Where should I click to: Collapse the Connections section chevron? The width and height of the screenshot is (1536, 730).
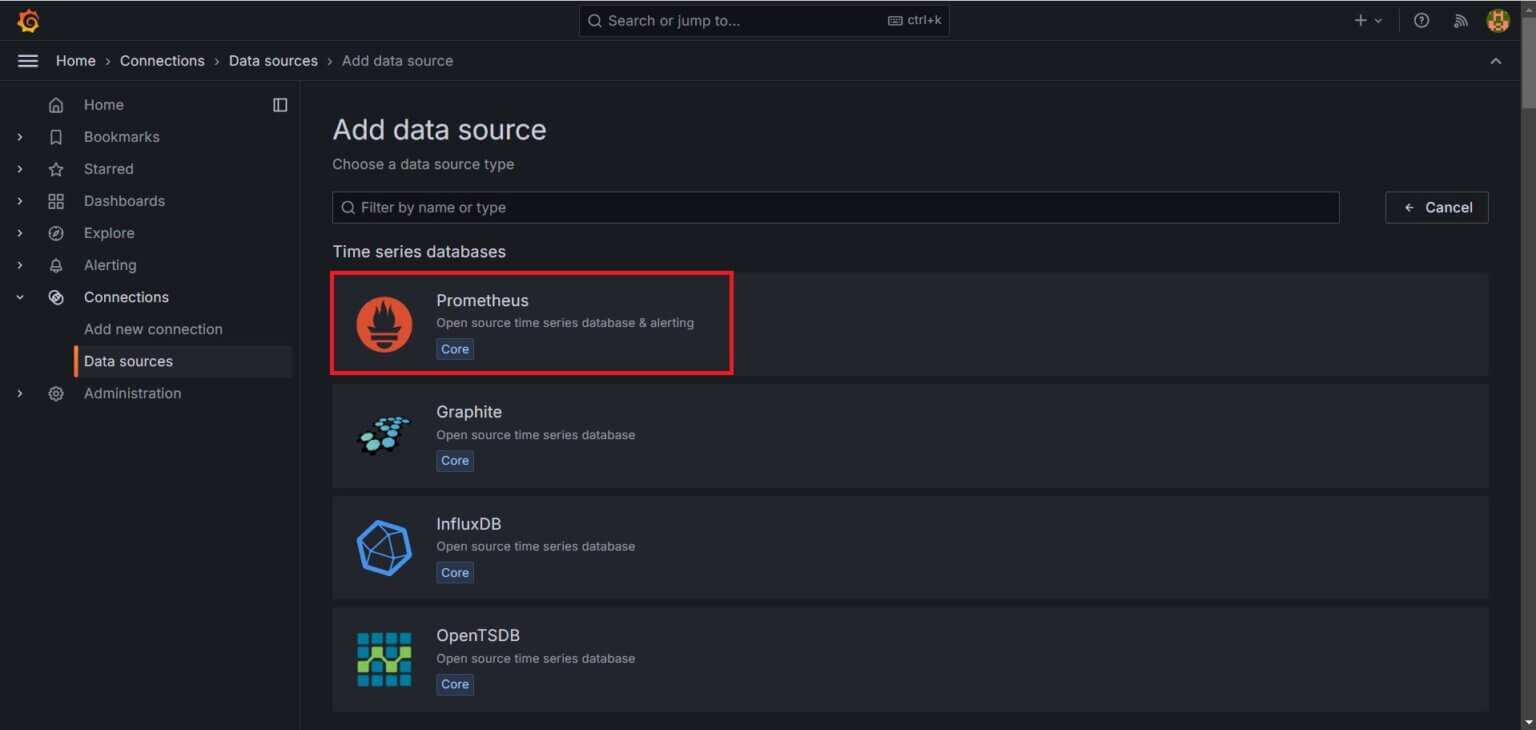(20, 297)
